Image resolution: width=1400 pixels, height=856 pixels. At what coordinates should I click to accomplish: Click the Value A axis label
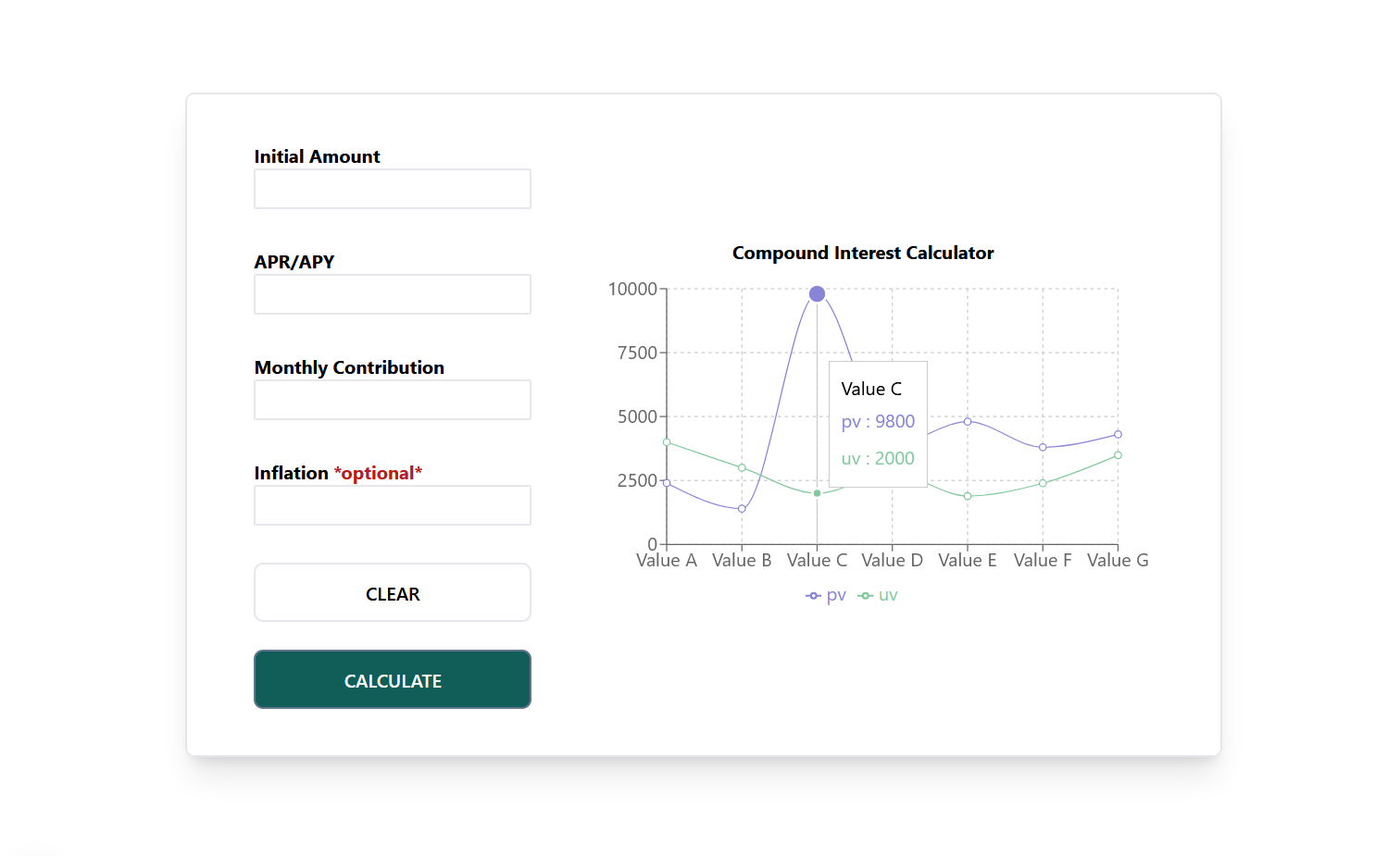tap(667, 560)
